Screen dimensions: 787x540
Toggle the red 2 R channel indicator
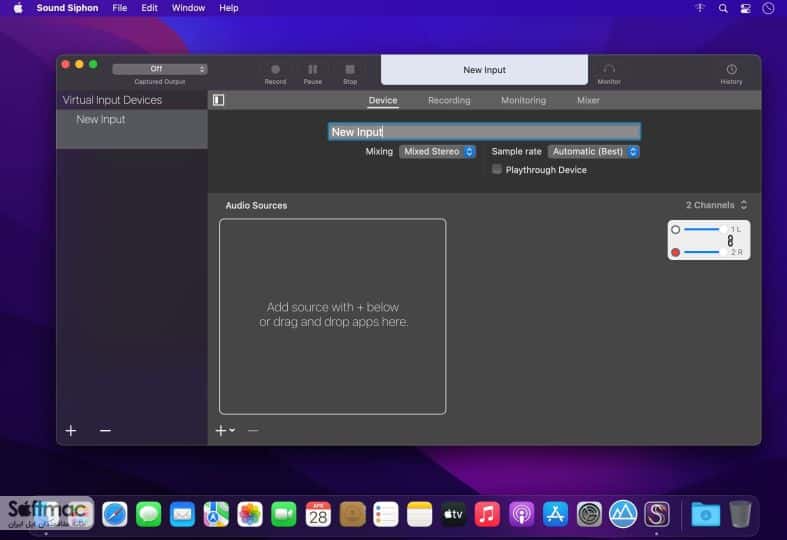click(x=676, y=252)
